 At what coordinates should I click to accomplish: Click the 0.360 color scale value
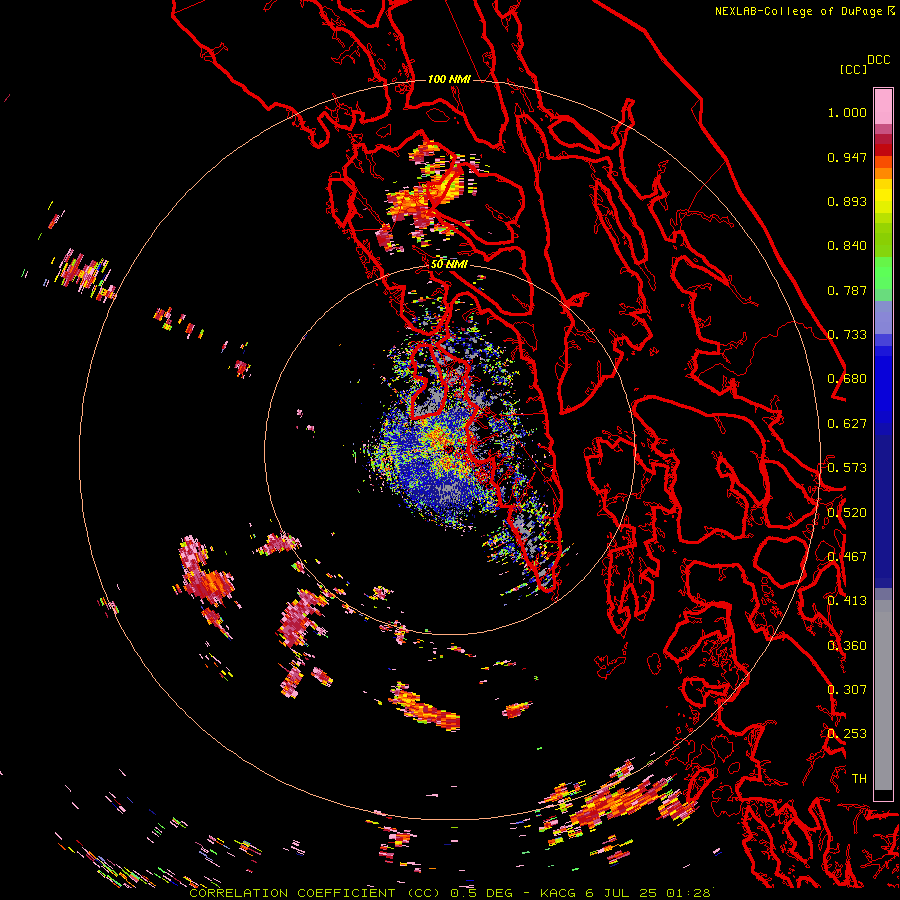tap(847, 646)
